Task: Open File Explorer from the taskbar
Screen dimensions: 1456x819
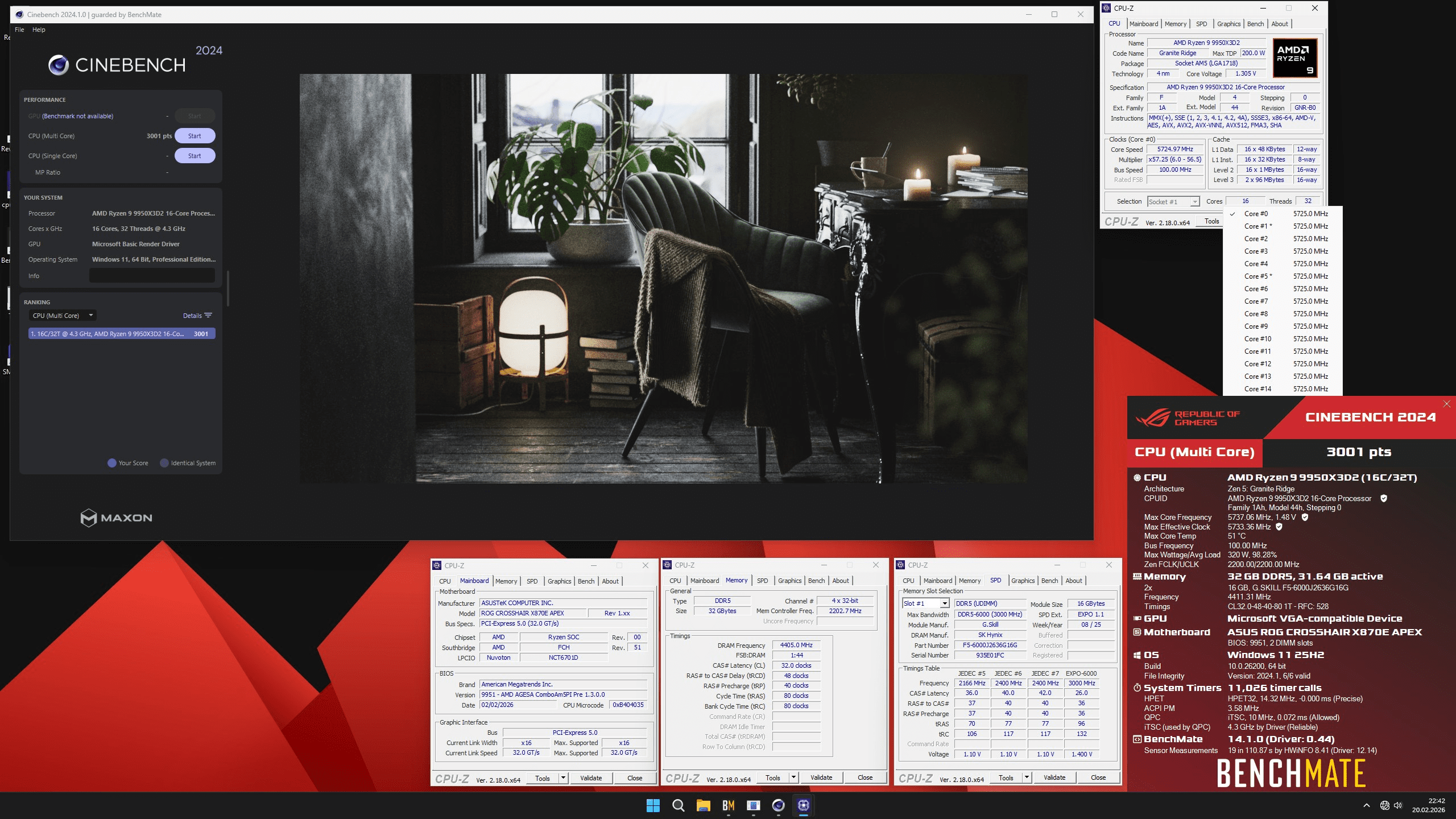Action: coord(703,805)
